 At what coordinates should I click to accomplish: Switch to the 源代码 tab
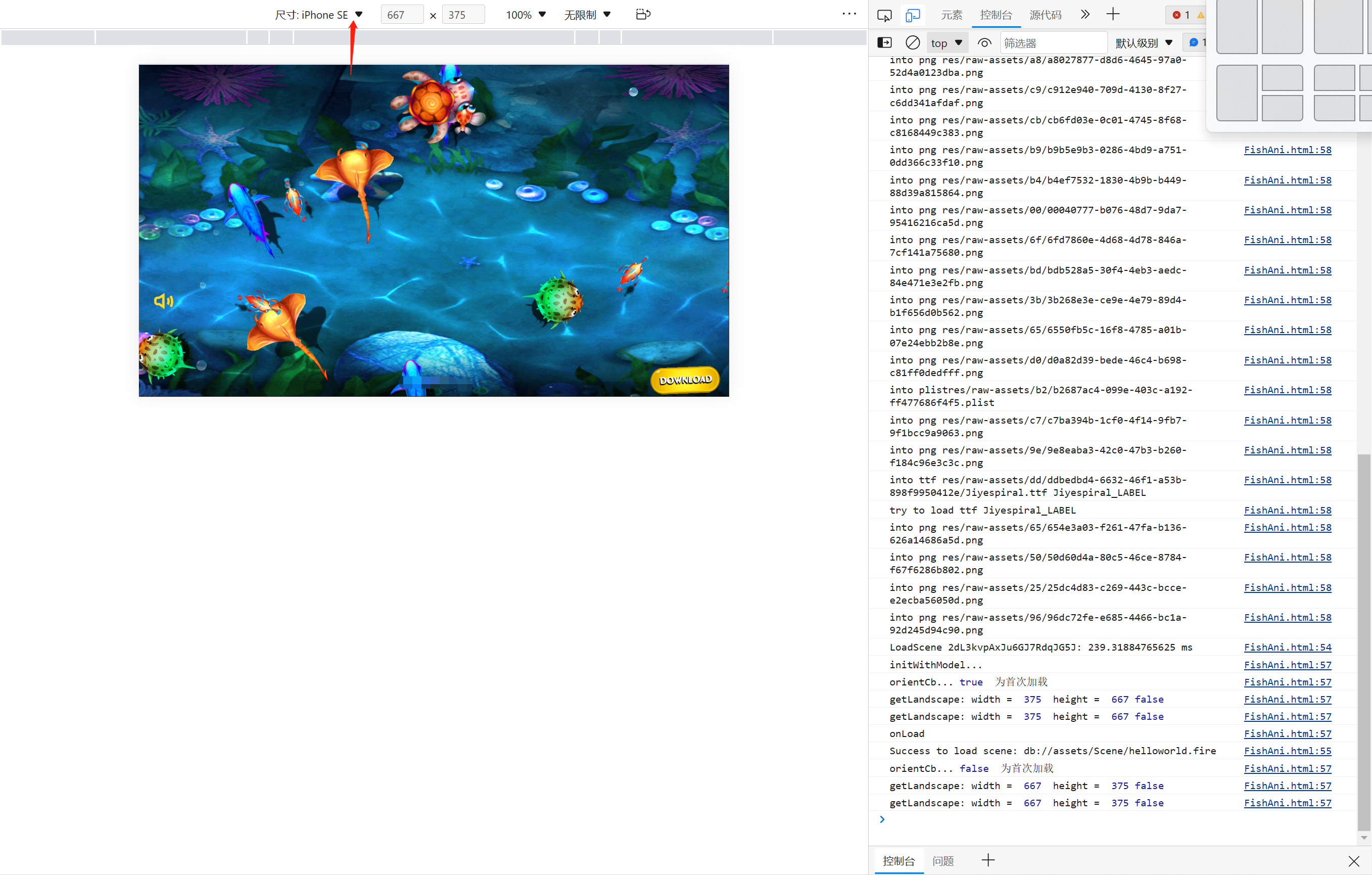[x=1045, y=15]
